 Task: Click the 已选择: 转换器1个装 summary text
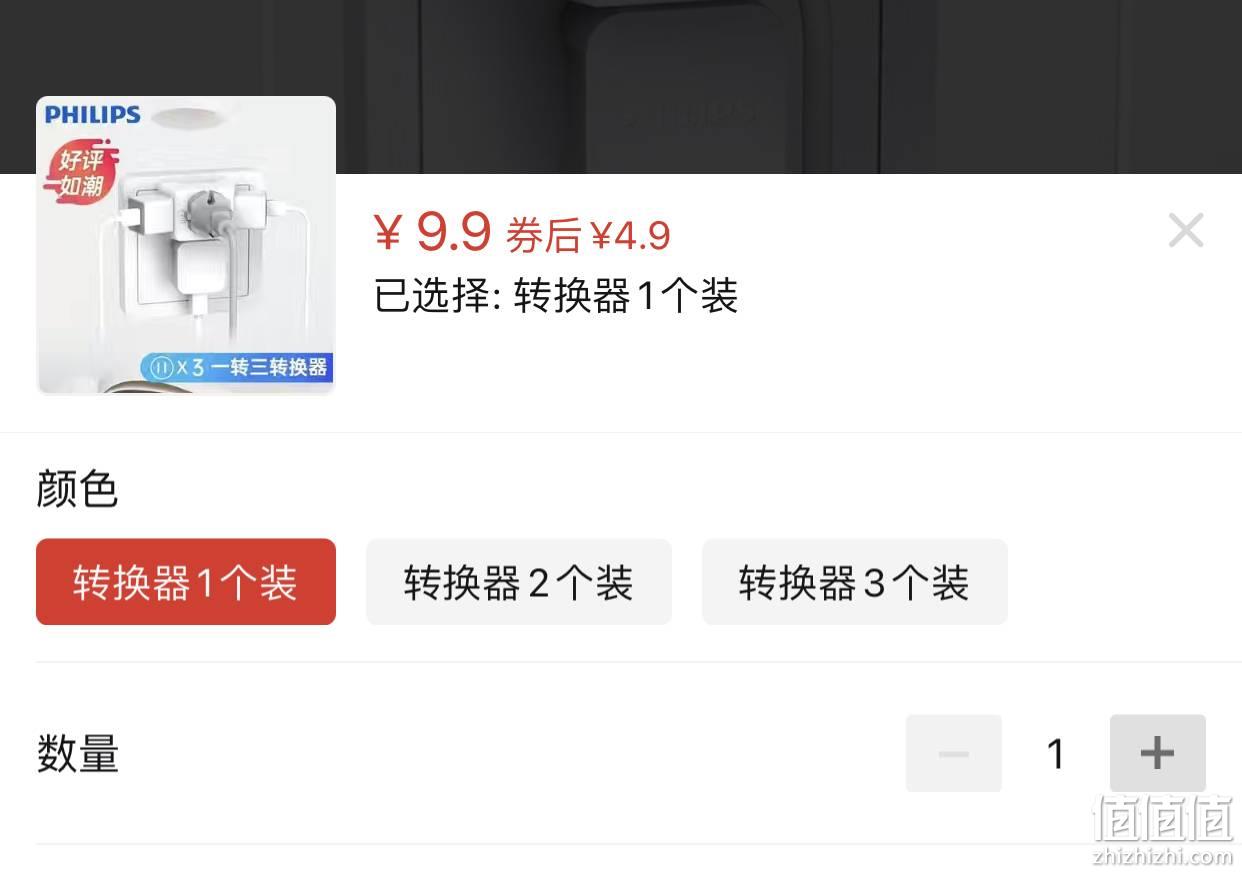556,296
